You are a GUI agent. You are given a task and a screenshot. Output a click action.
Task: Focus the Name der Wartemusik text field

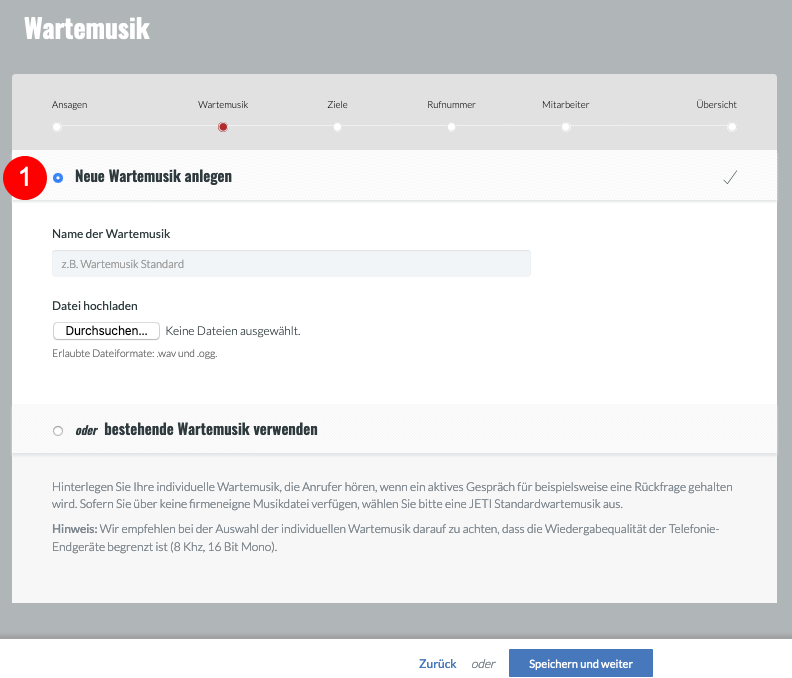coord(291,264)
